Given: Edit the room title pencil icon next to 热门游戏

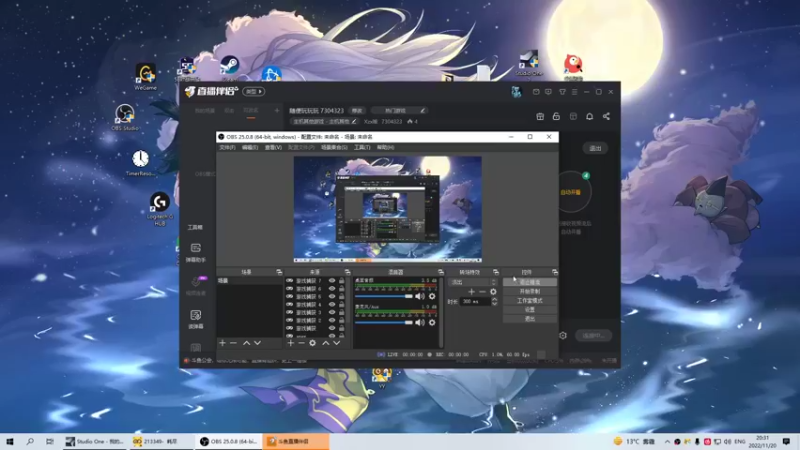Looking at the screenshot, I should 422,110.
